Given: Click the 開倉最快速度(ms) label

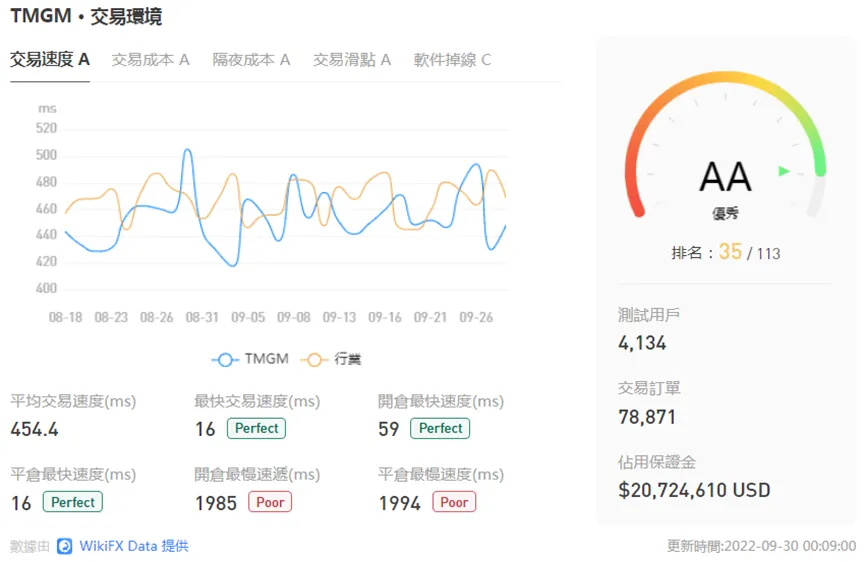Looking at the screenshot, I should 441,401.
